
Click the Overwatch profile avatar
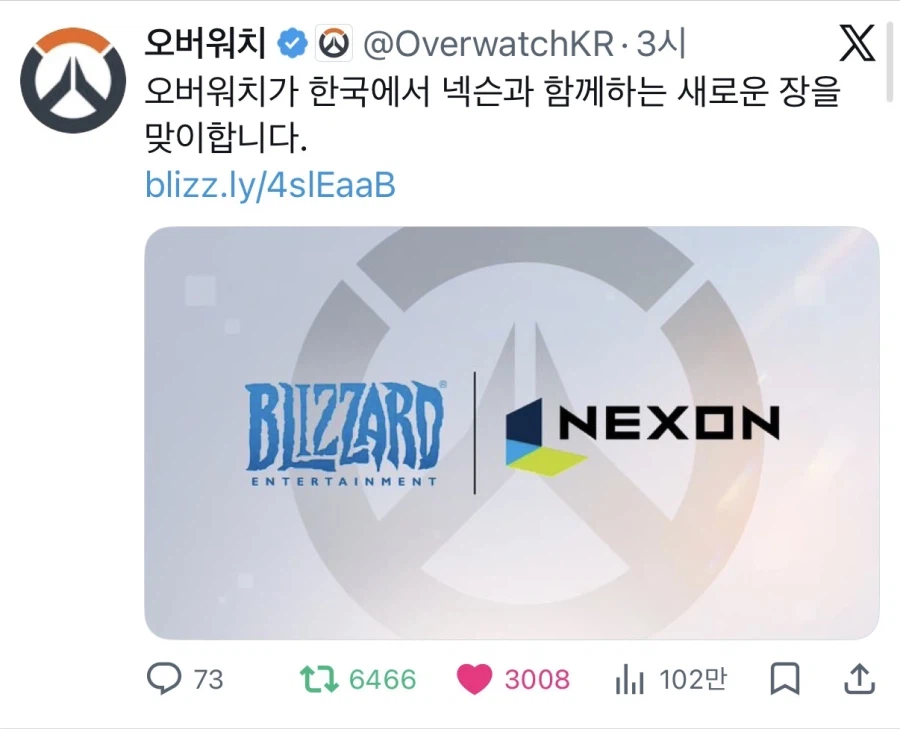point(73,80)
